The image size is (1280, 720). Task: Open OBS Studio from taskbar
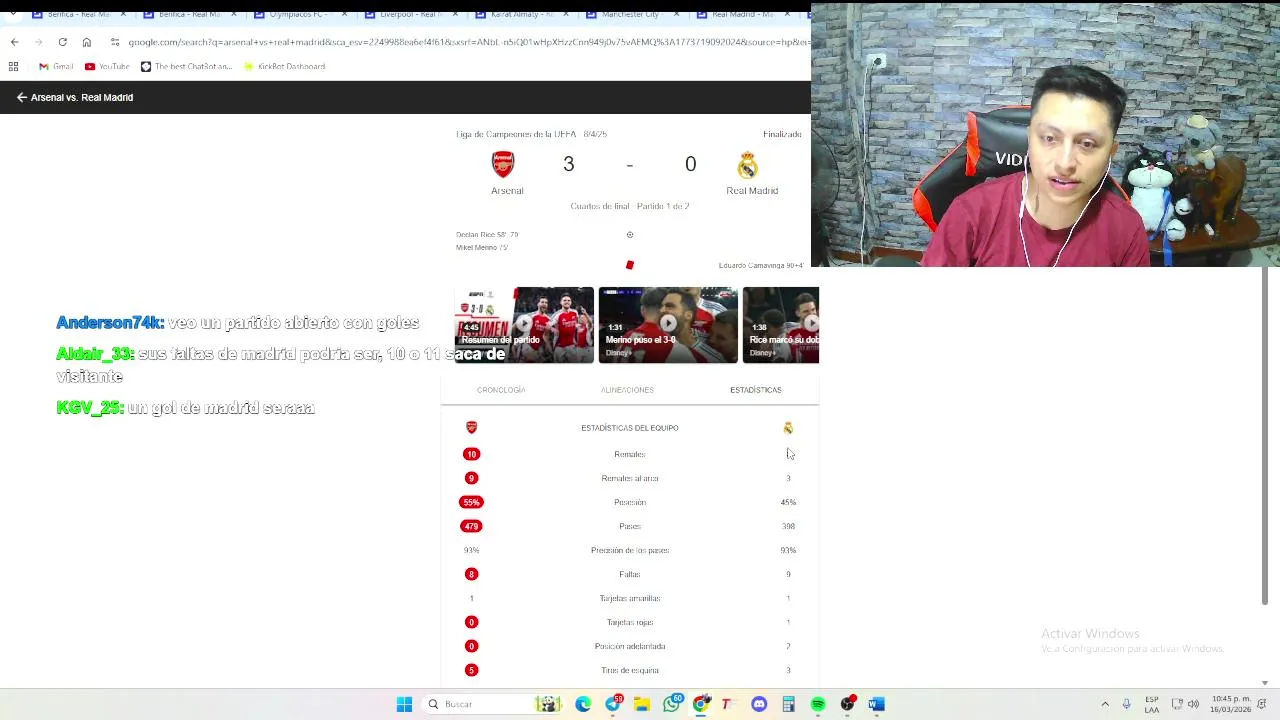coord(848,704)
